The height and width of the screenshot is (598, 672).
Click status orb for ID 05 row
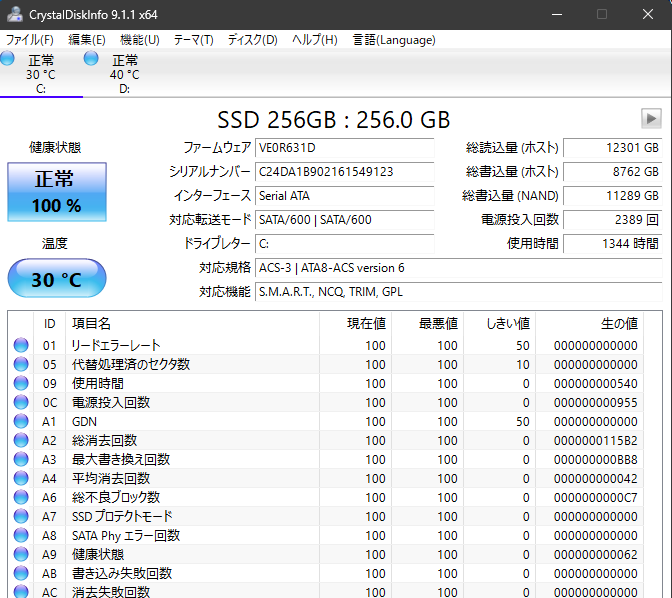[x=21, y=364]
